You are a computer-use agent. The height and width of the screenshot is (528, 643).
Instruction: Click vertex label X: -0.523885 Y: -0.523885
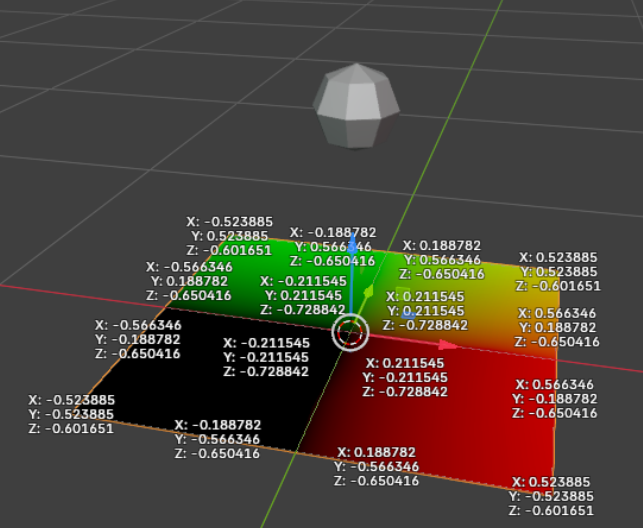(71, 414)
